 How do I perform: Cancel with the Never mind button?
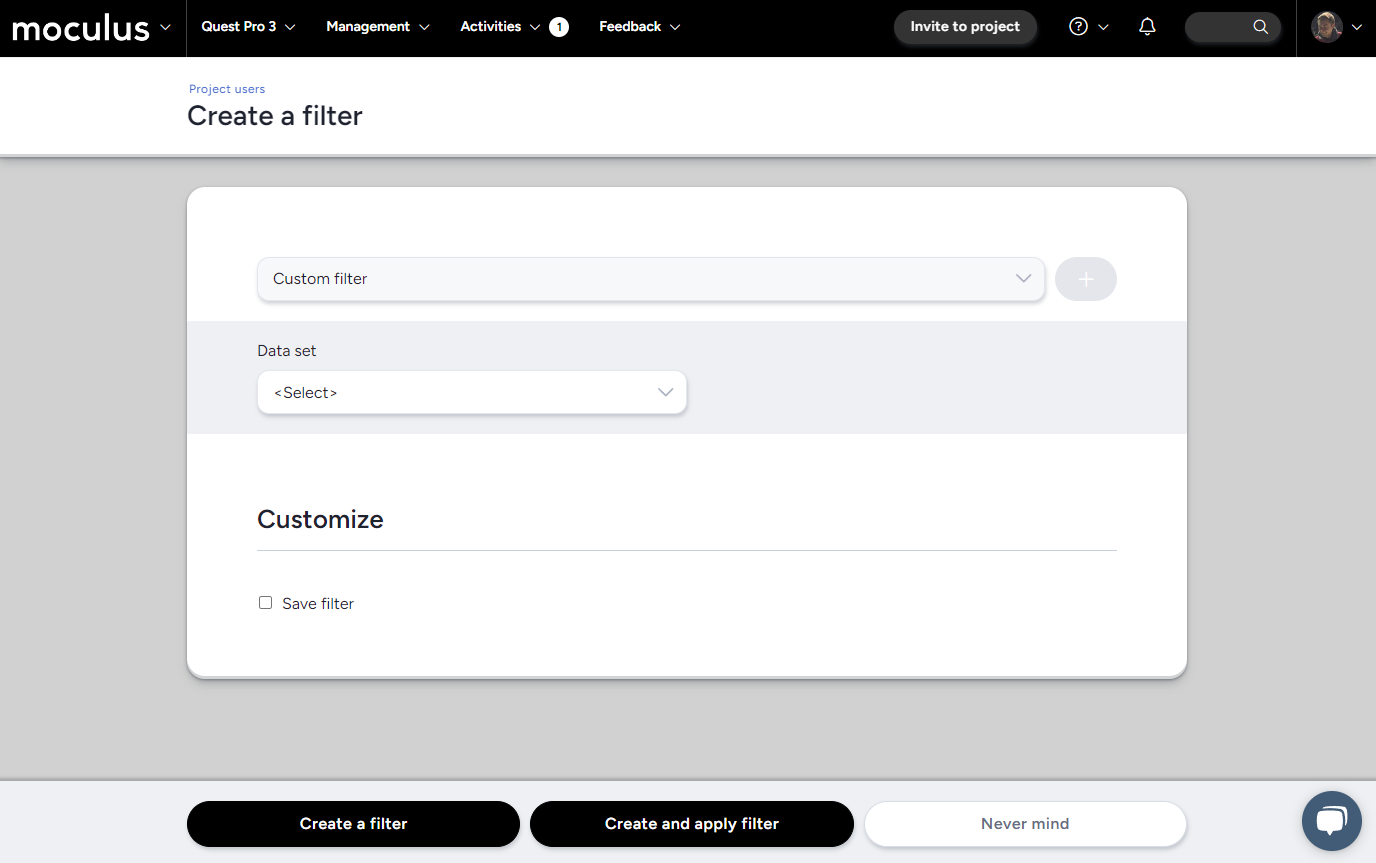(x=1025, y=824)
